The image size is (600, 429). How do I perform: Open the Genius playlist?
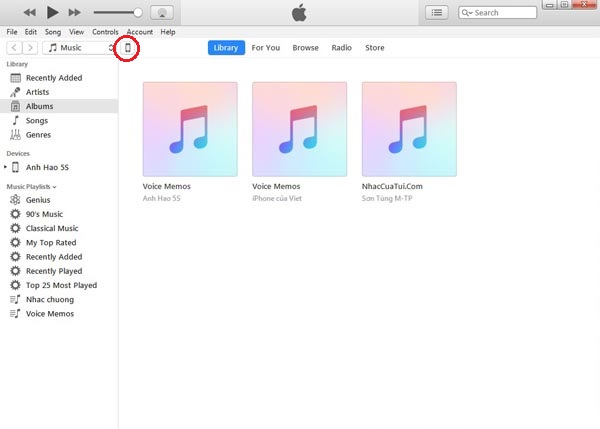[x=59, y=200]
